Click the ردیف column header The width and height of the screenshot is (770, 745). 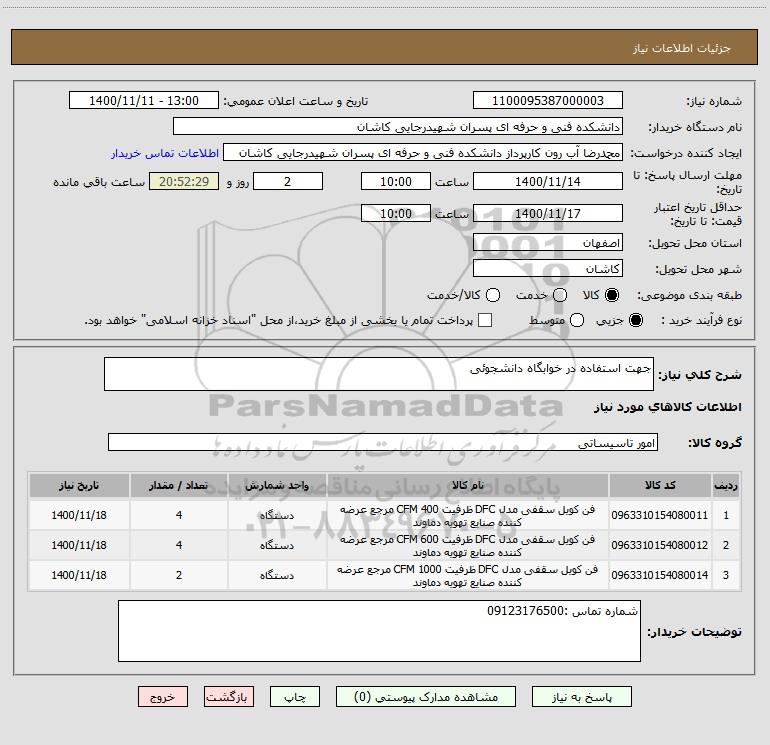point(726,485)
